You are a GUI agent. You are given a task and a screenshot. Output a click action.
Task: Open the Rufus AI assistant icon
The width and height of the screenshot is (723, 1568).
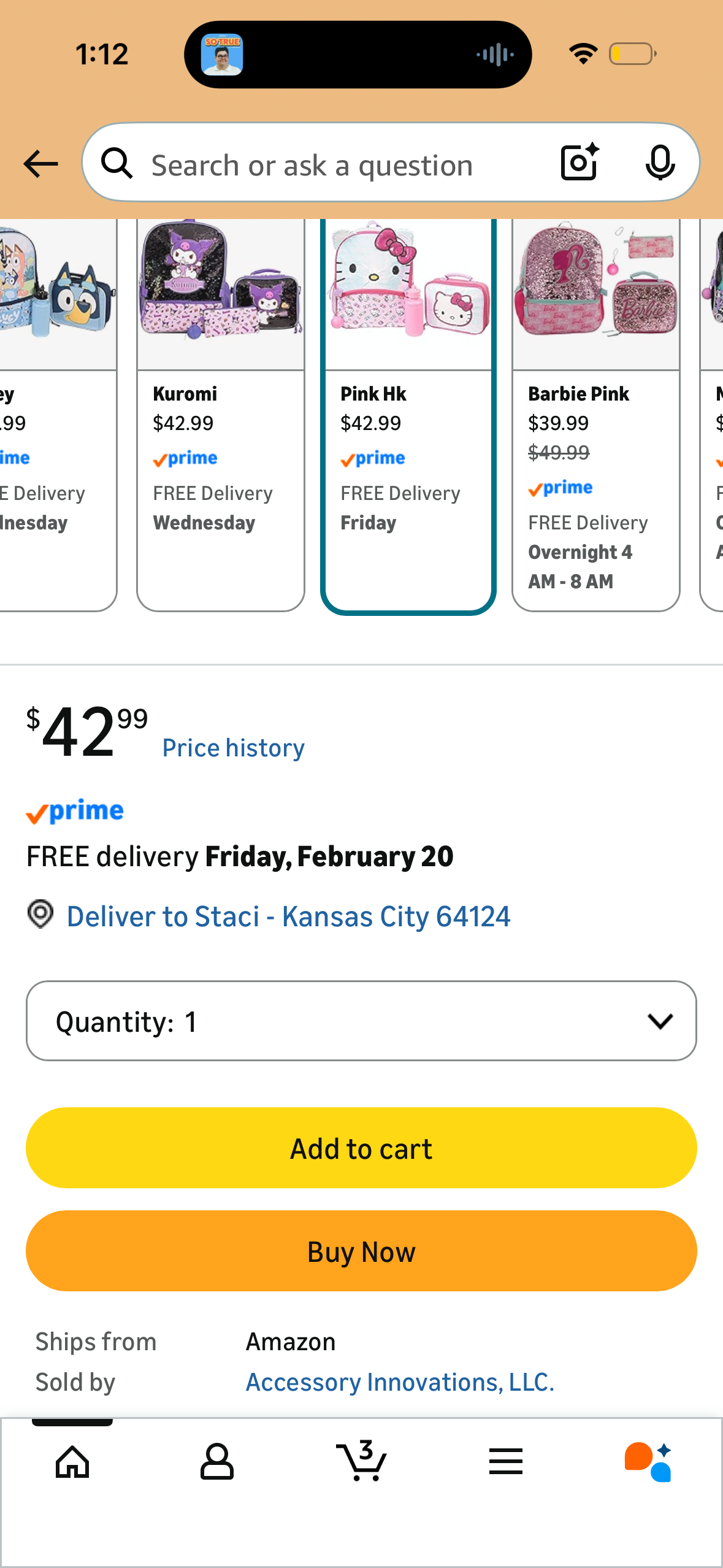pos(649,1461)
